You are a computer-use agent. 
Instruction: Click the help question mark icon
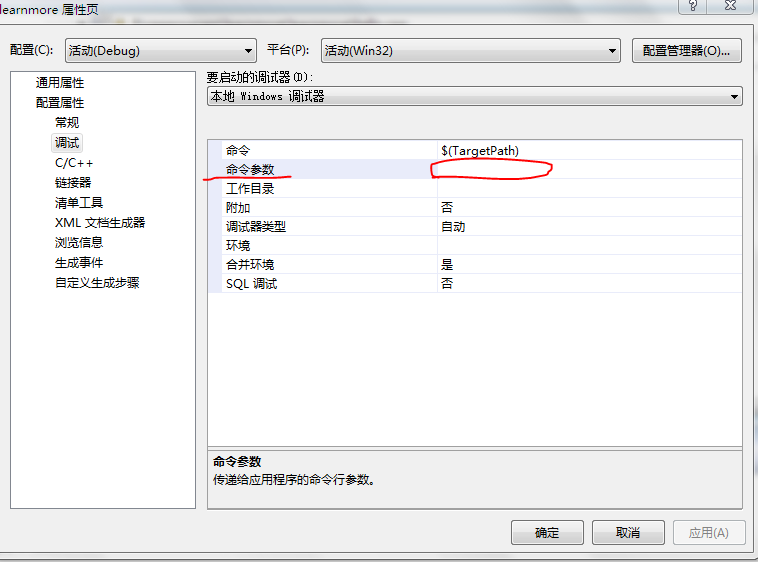(x=693, y=6)
